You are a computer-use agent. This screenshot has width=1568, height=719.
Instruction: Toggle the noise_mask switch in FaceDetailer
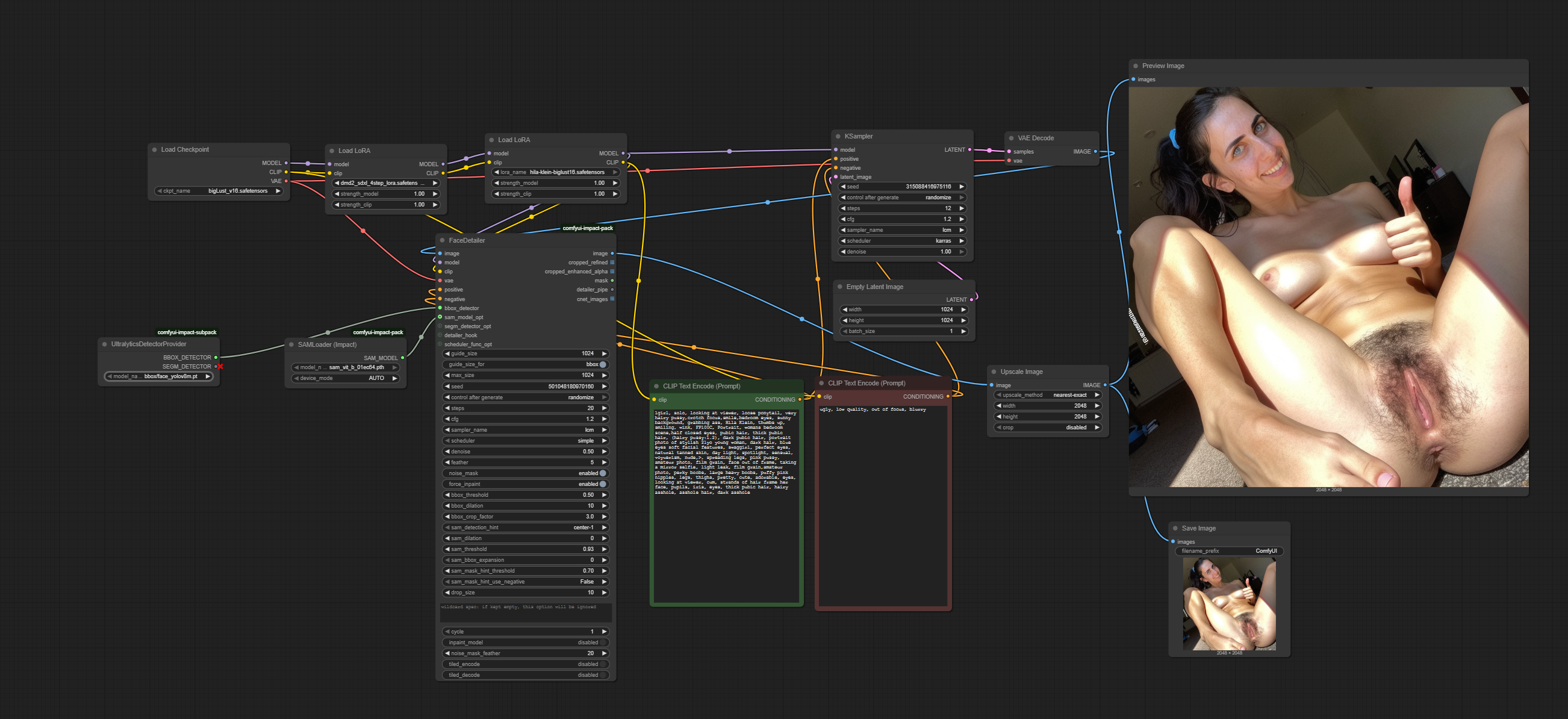[x=602, y=473]
